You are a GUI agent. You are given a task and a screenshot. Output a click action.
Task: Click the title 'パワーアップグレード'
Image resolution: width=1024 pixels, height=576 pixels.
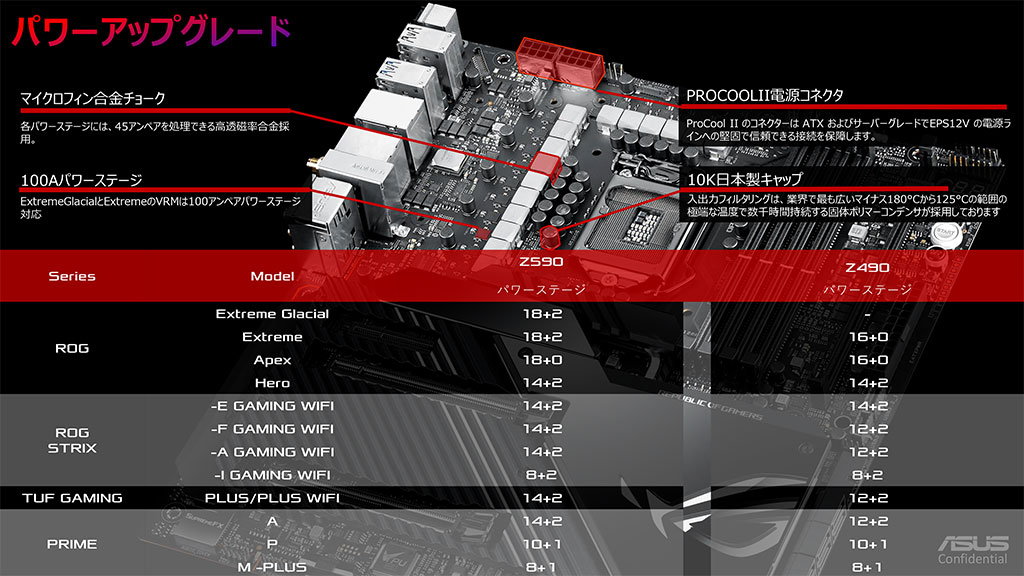151,31
